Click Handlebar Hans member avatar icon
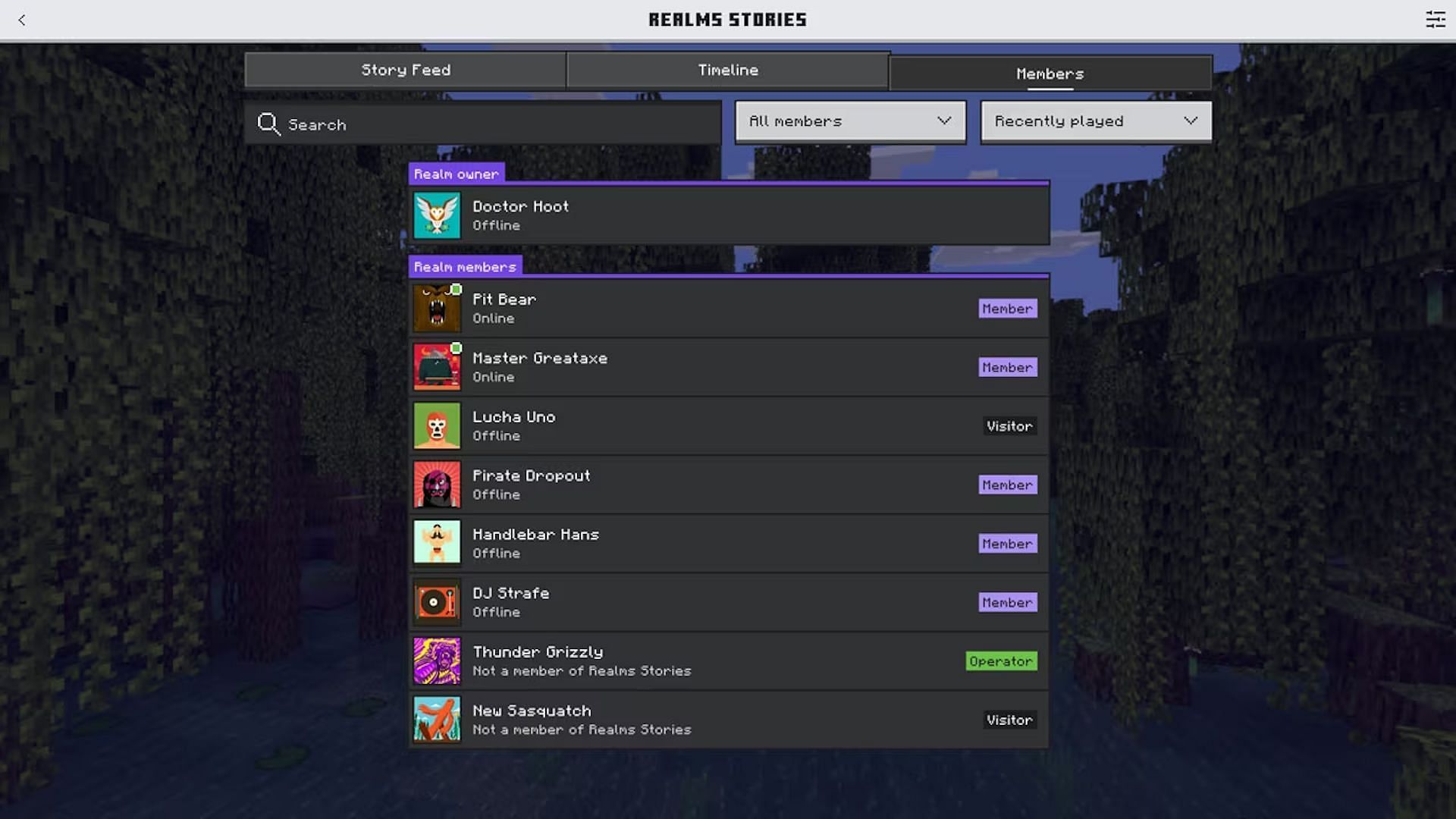 point(436,543)
